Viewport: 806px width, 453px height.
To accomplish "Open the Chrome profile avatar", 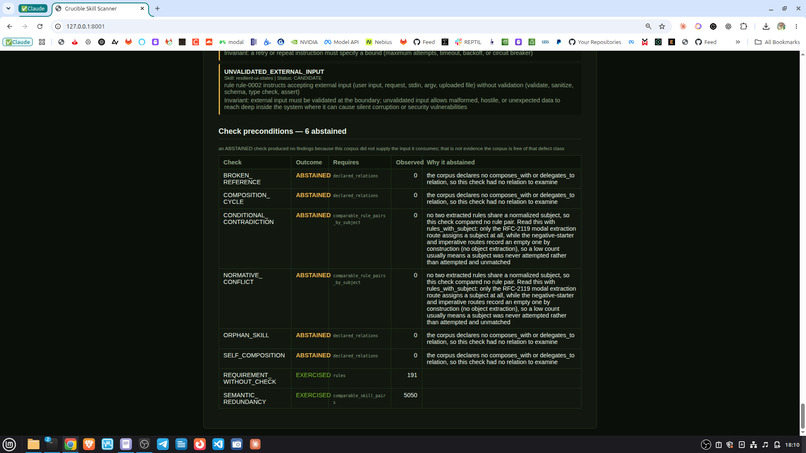I will point(781,26).
